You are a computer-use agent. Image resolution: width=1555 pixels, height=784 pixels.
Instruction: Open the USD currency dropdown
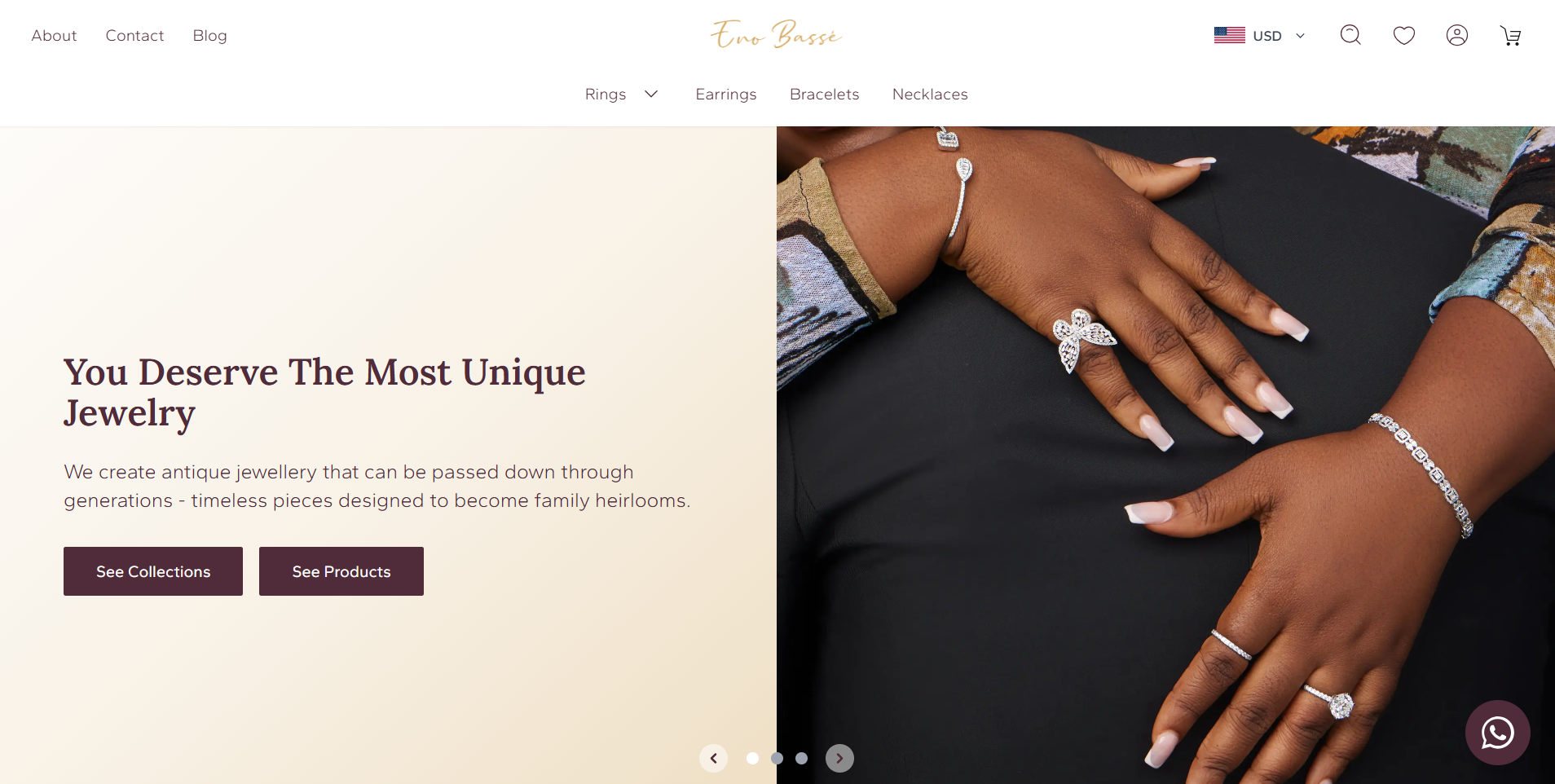(1259, 35)
